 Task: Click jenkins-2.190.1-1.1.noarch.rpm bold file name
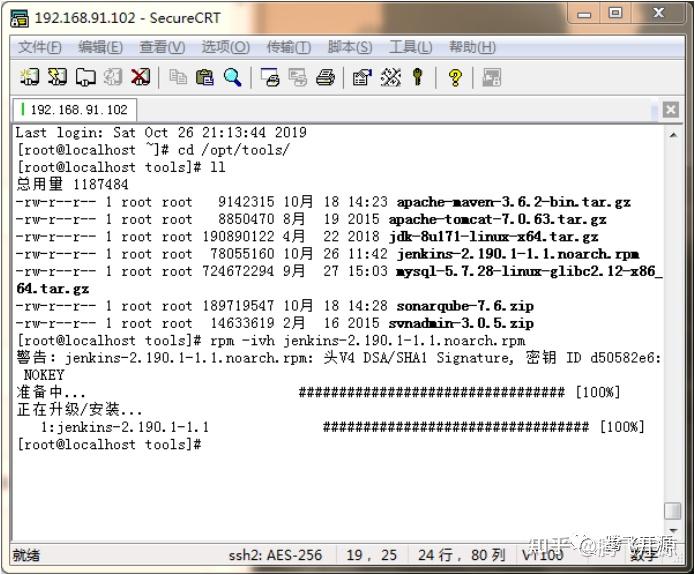pyautogui.click(x=518, y=254)
